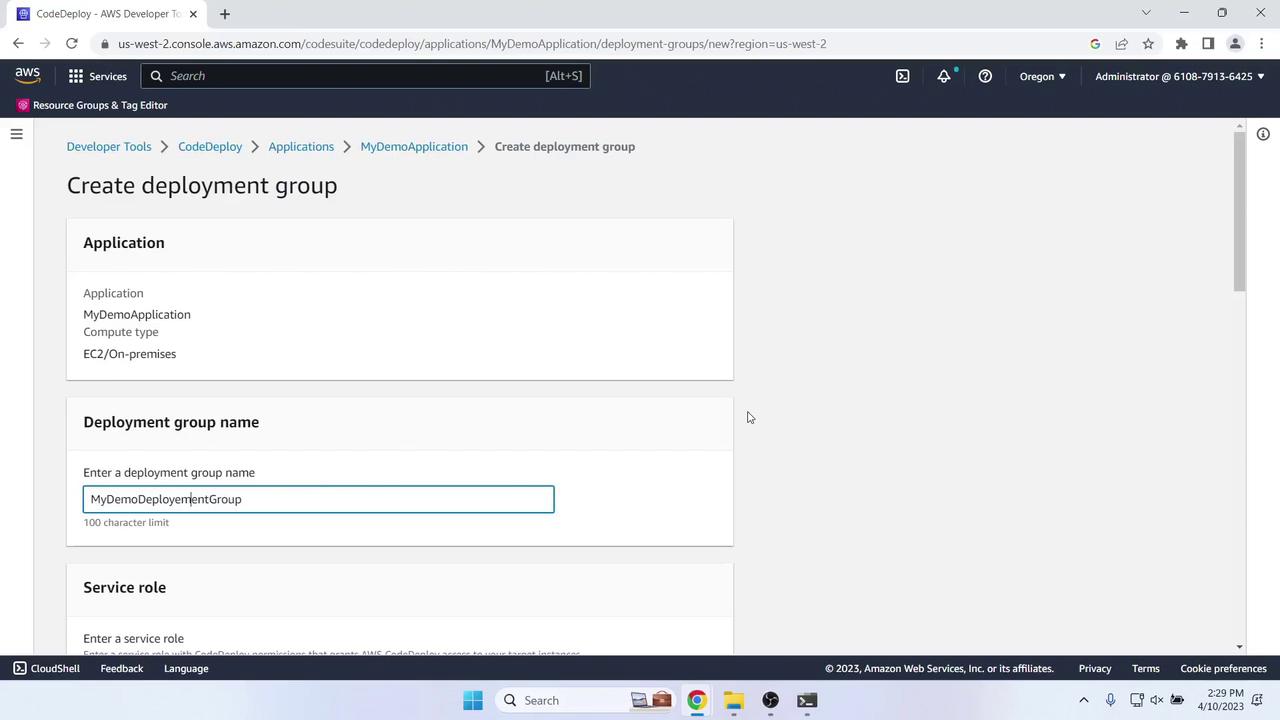
Task: Open the Privacy link
Action: click(x=1095, y=668)
